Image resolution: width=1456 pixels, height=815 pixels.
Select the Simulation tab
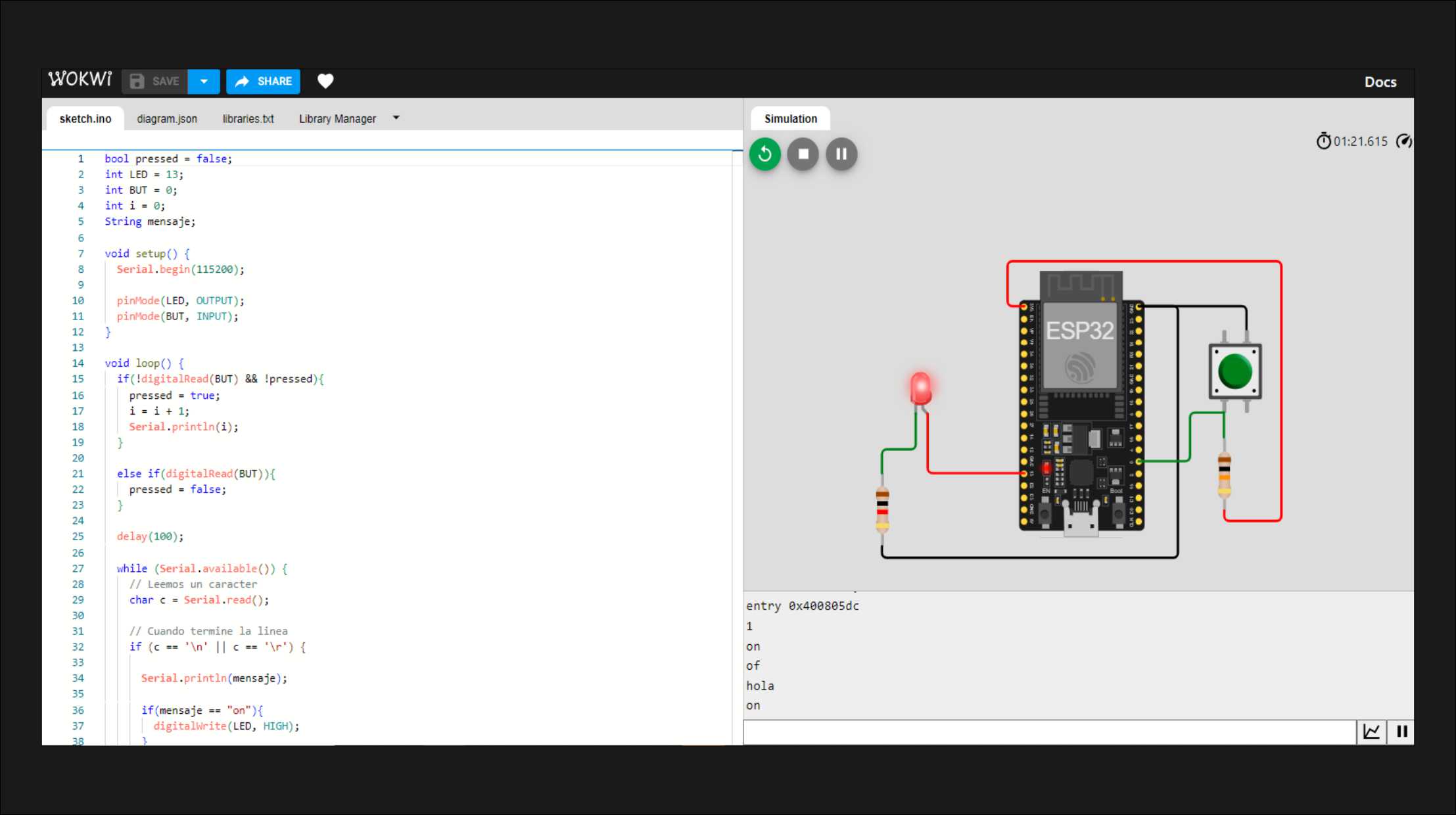[x=791, y=119]
